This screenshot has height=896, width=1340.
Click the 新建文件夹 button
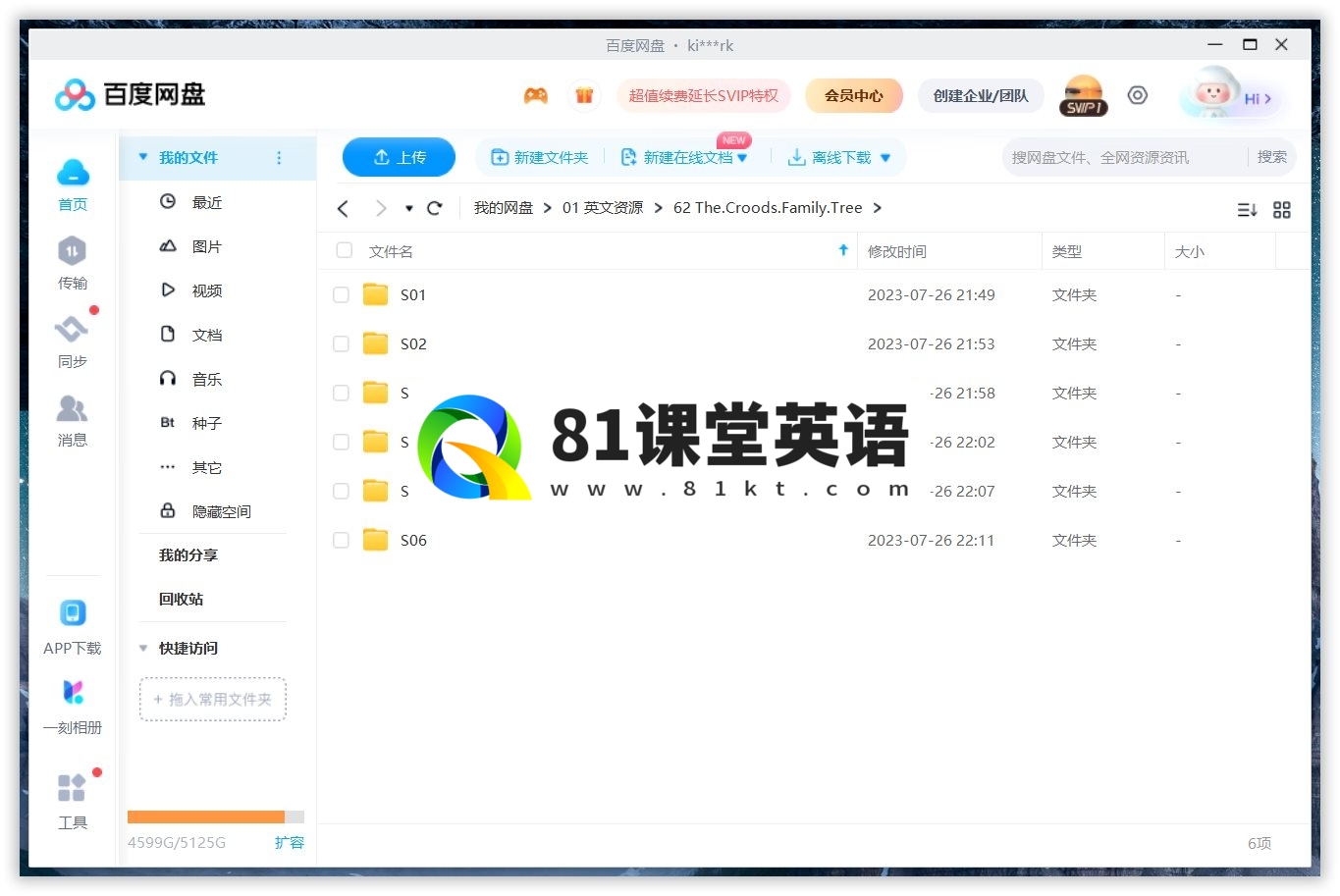click(x=540, y=158)
